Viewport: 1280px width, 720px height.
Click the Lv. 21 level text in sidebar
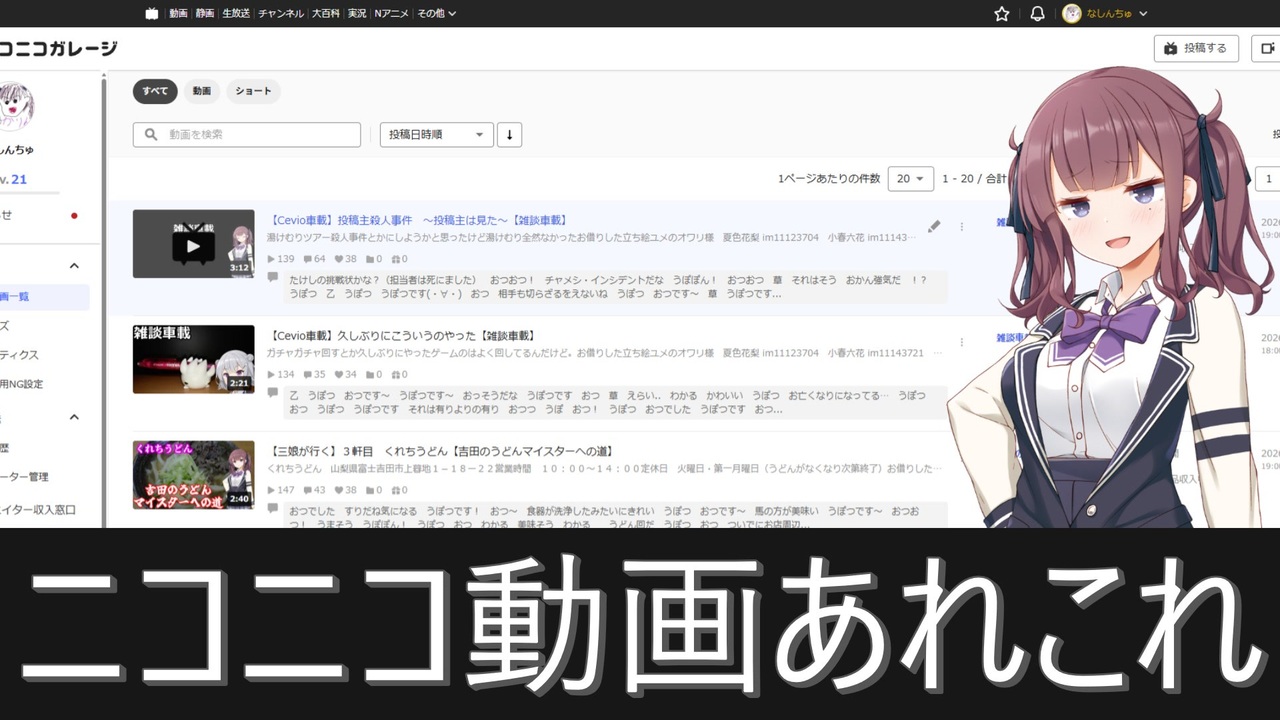[14, 179]
